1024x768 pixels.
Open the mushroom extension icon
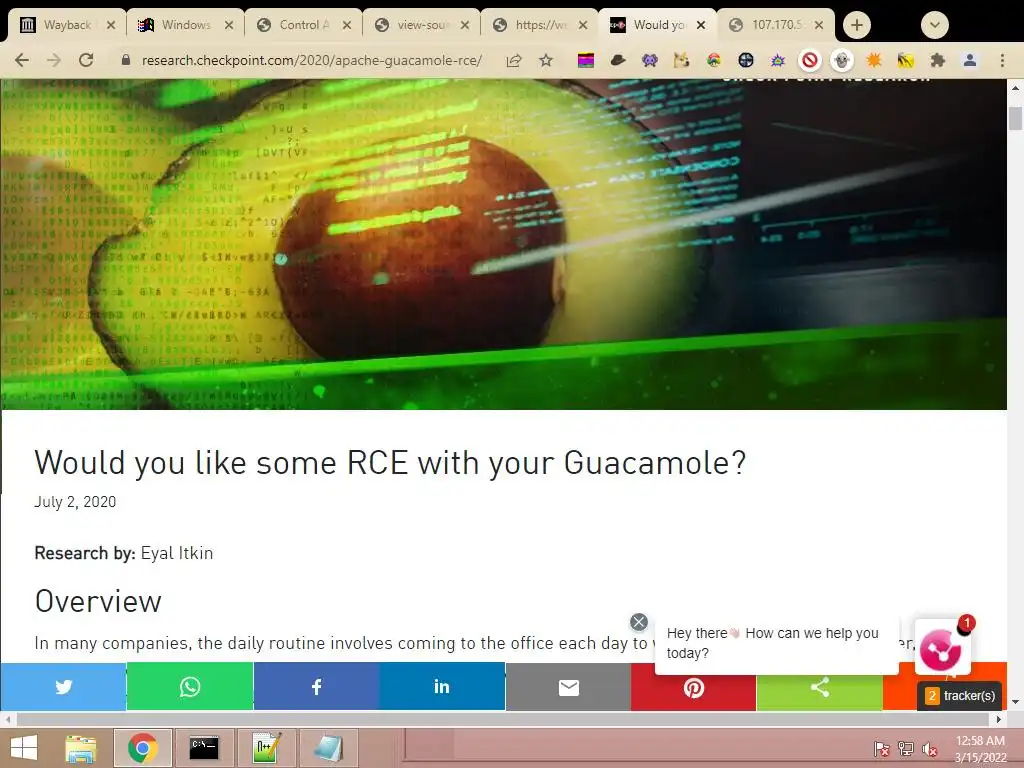click(714, 61)
